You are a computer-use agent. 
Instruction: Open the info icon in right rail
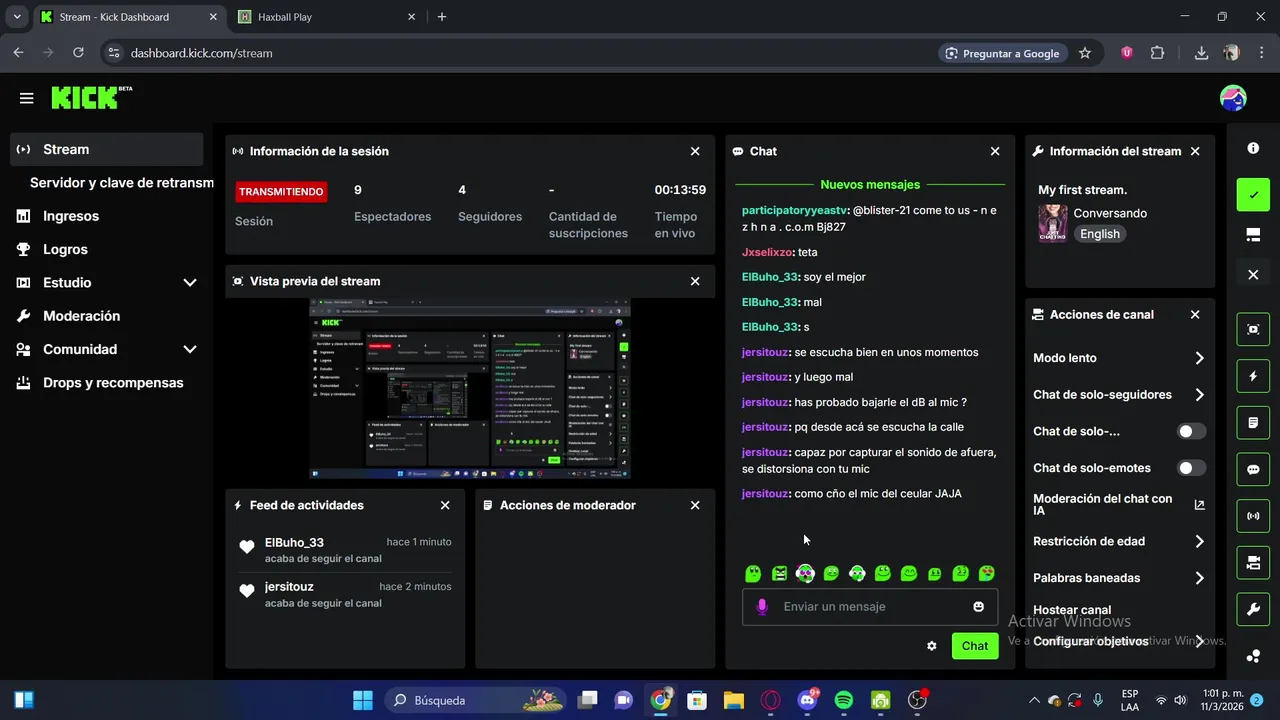(x=1253, y=148)
